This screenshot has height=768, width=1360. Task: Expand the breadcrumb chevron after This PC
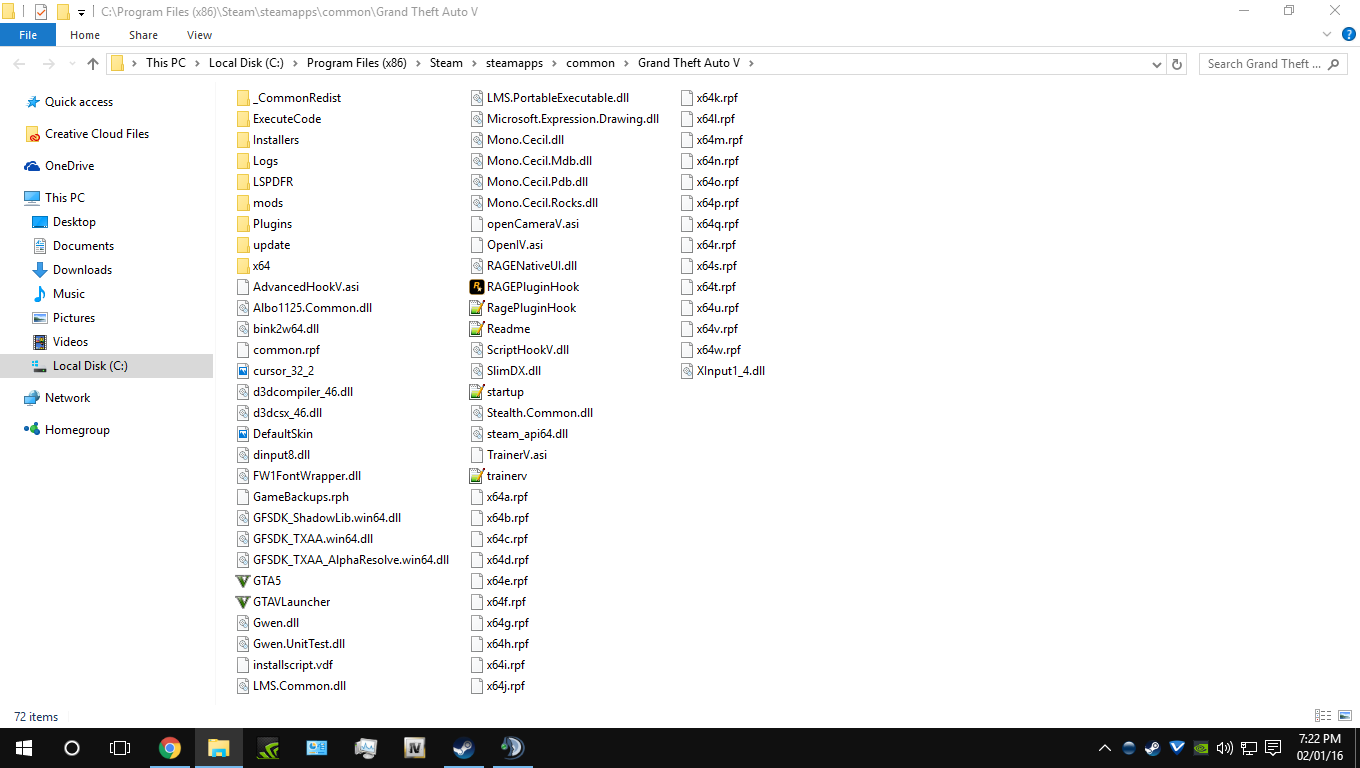click(197, 63)
